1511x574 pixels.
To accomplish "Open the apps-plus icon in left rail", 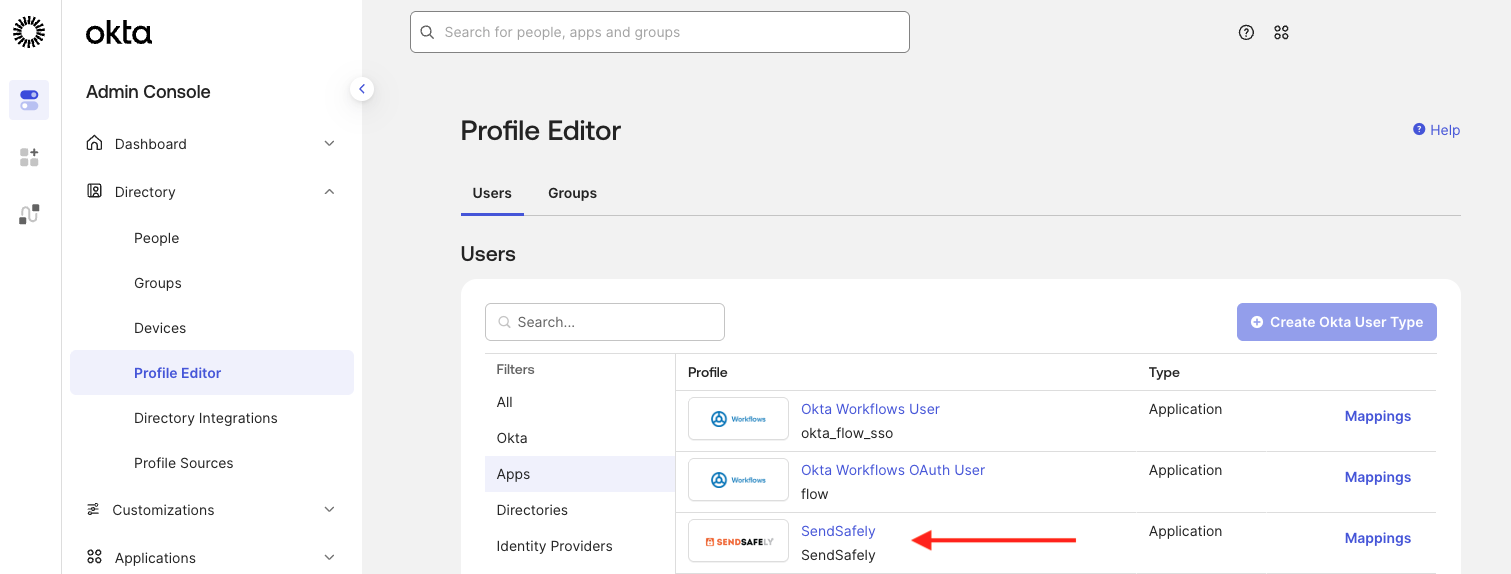I will coord(29,157).
